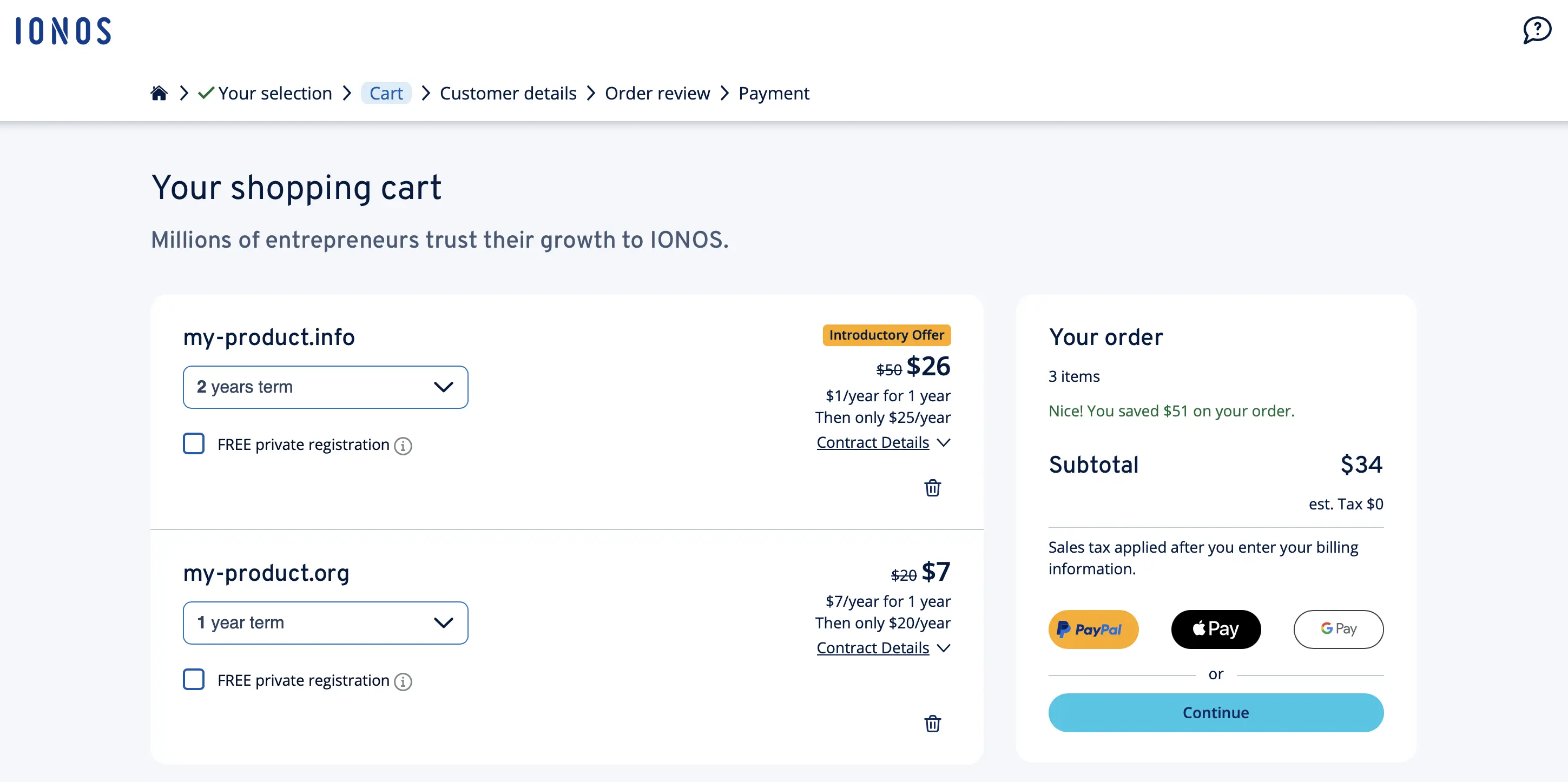
Task: Enable FREE private registration for my-product.org
Action: pos(193,680)
